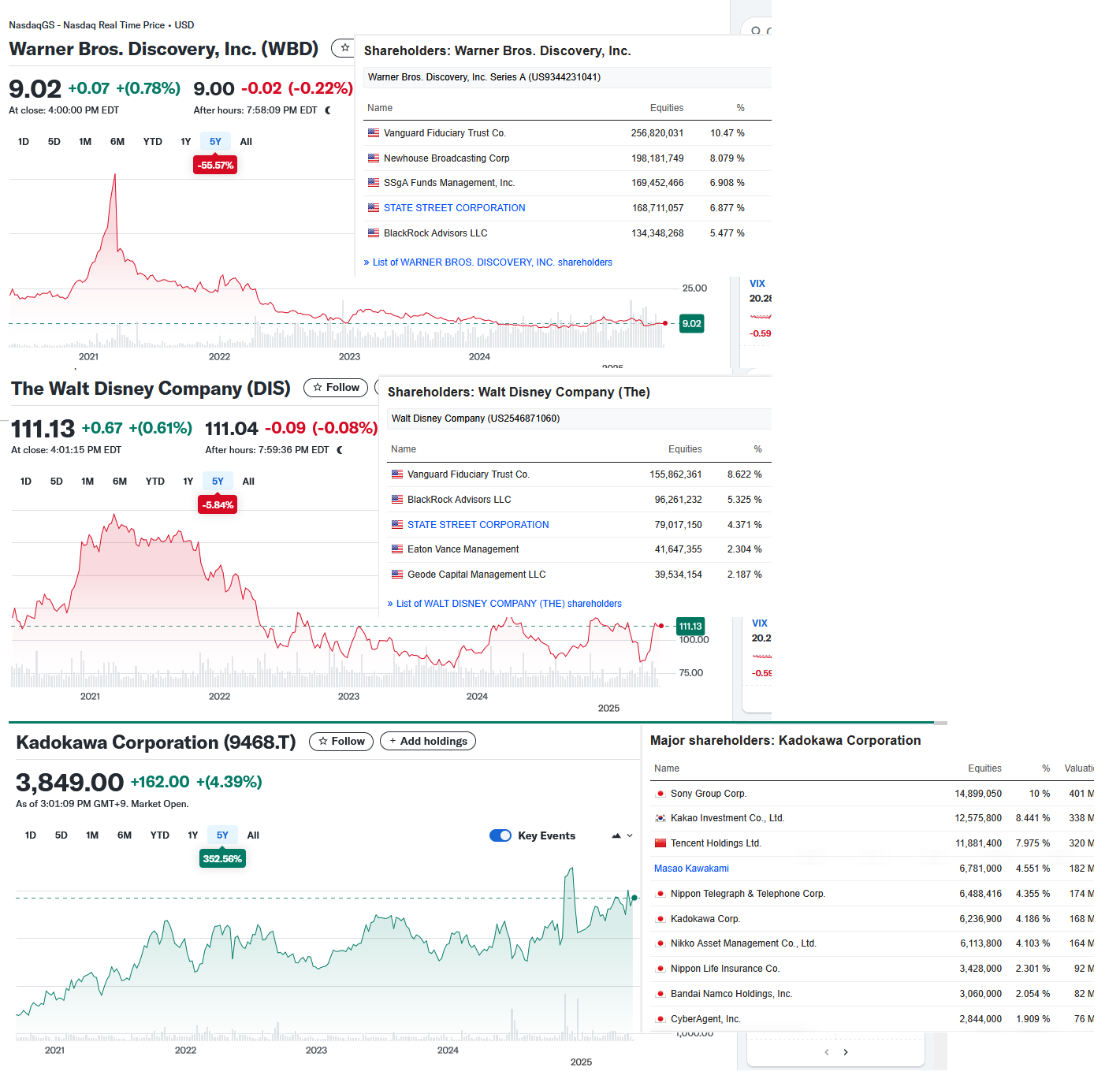1120x1079 pixels.
Task: Click the search magnifier icon at top right
Action: (x=756, y=32)
